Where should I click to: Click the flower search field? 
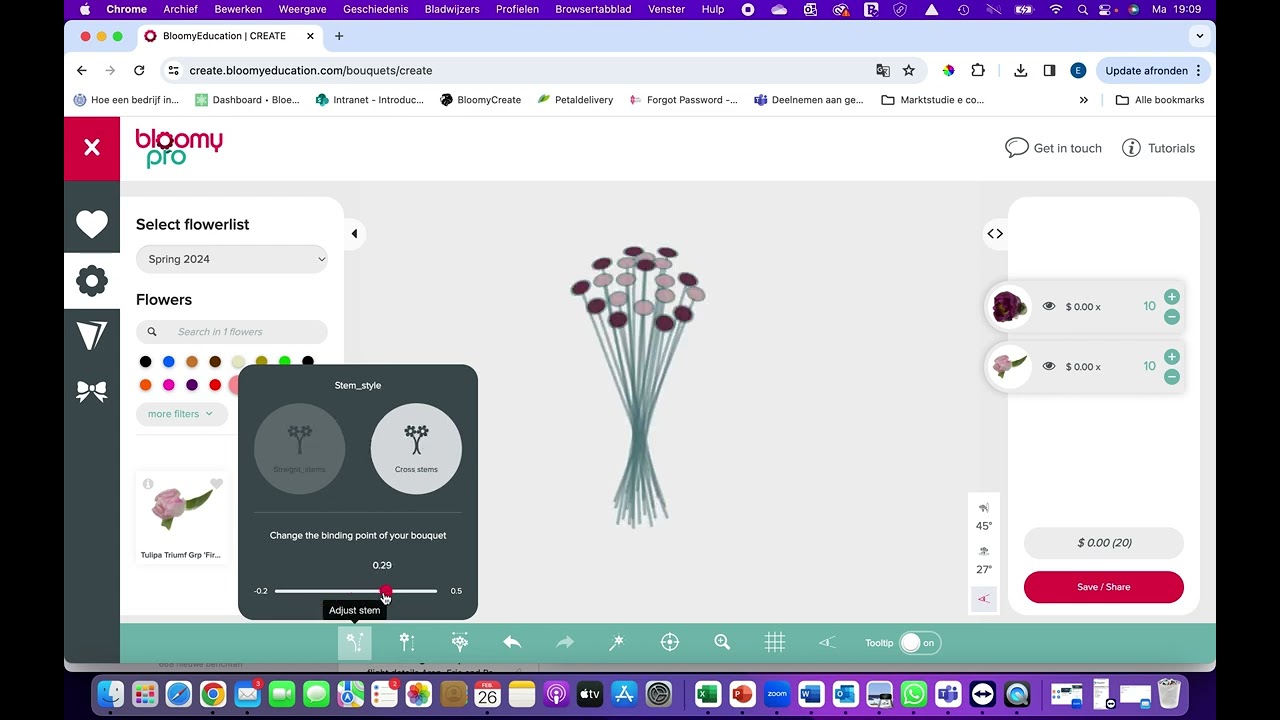(x=232, y=332)
